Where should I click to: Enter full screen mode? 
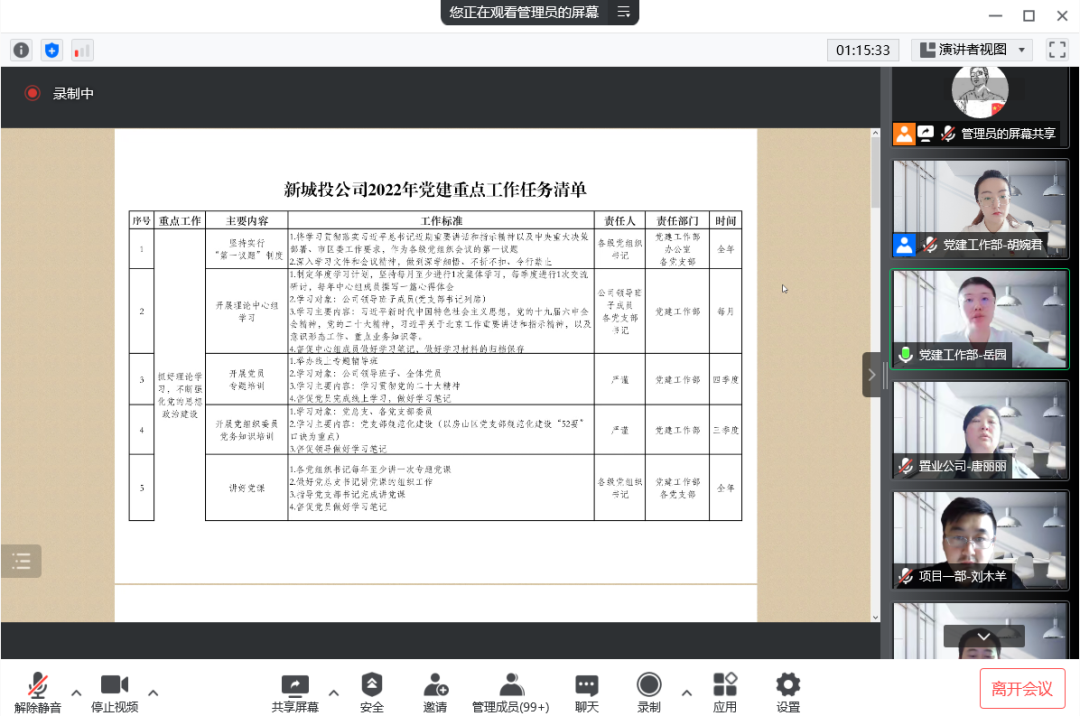(x=1057, y=49)
